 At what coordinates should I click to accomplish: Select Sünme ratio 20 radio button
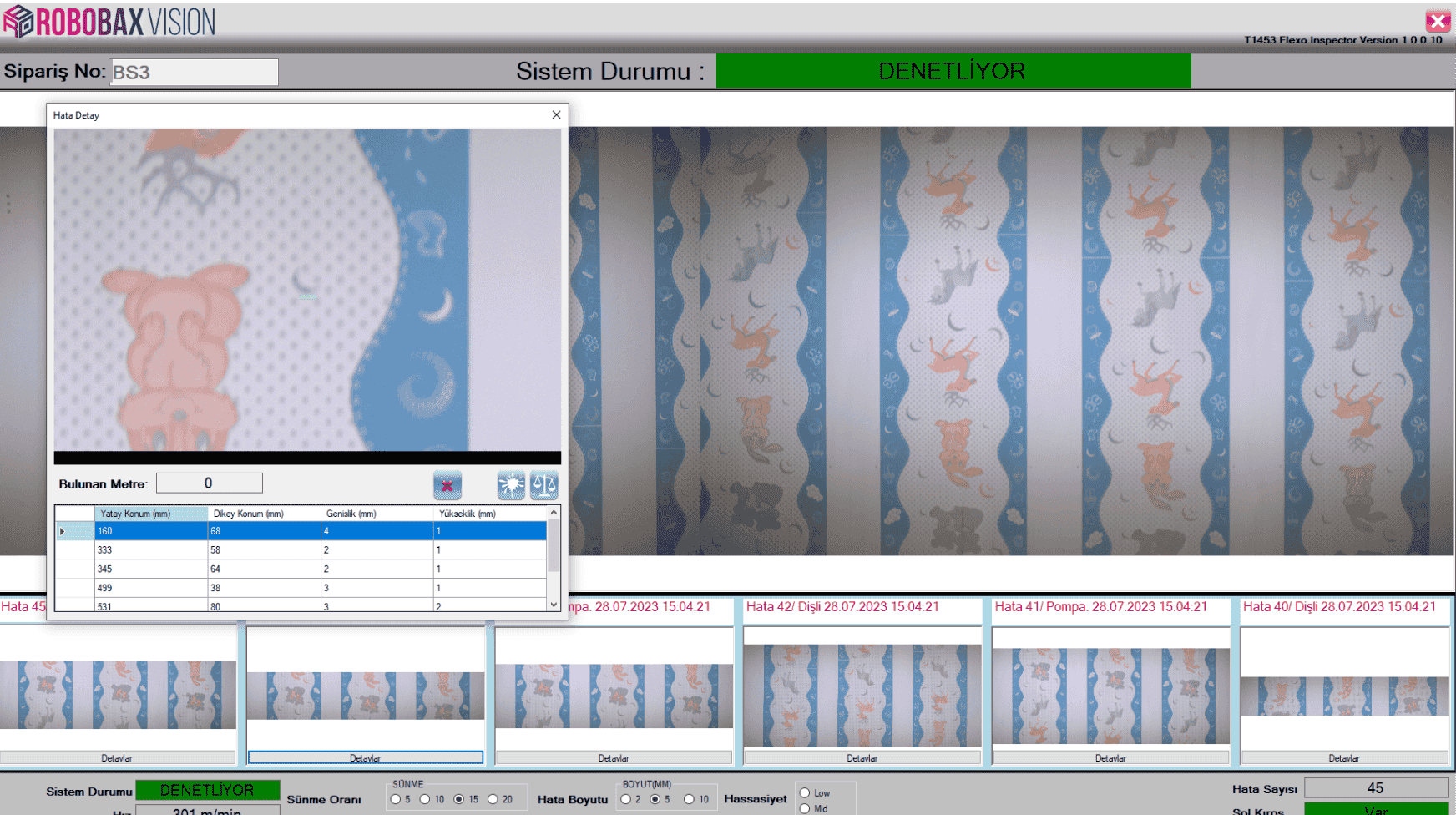click(493, 799)
